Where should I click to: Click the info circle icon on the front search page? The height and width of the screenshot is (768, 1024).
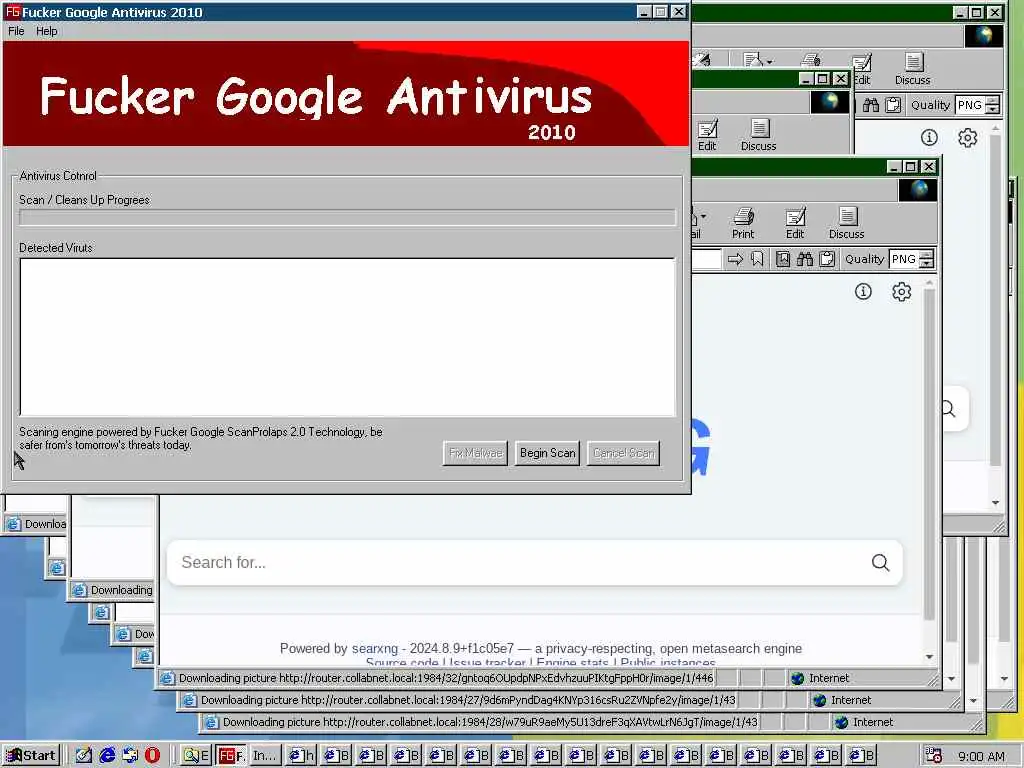[863, 291]
